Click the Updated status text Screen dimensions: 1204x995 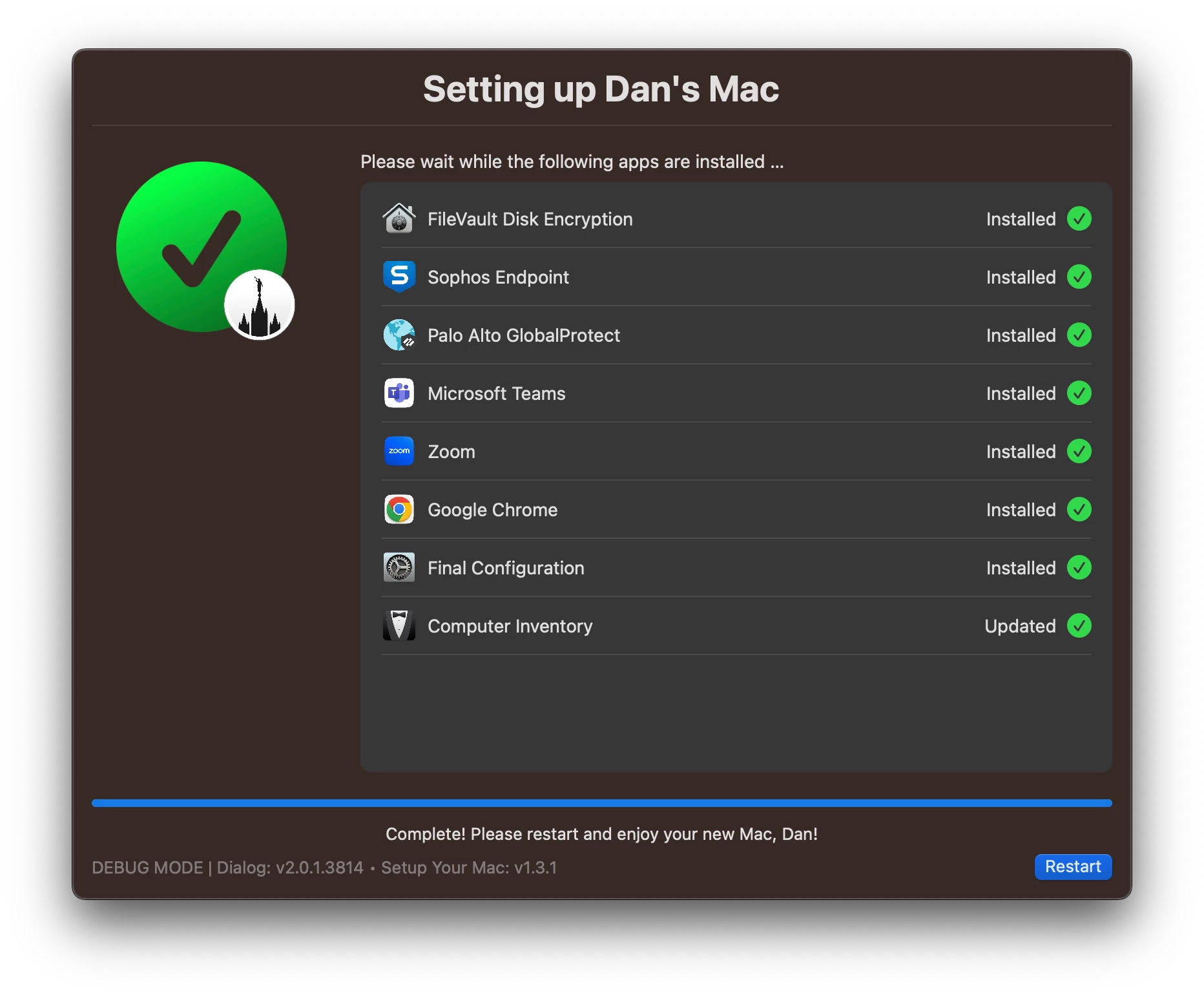click(1020, 626)
